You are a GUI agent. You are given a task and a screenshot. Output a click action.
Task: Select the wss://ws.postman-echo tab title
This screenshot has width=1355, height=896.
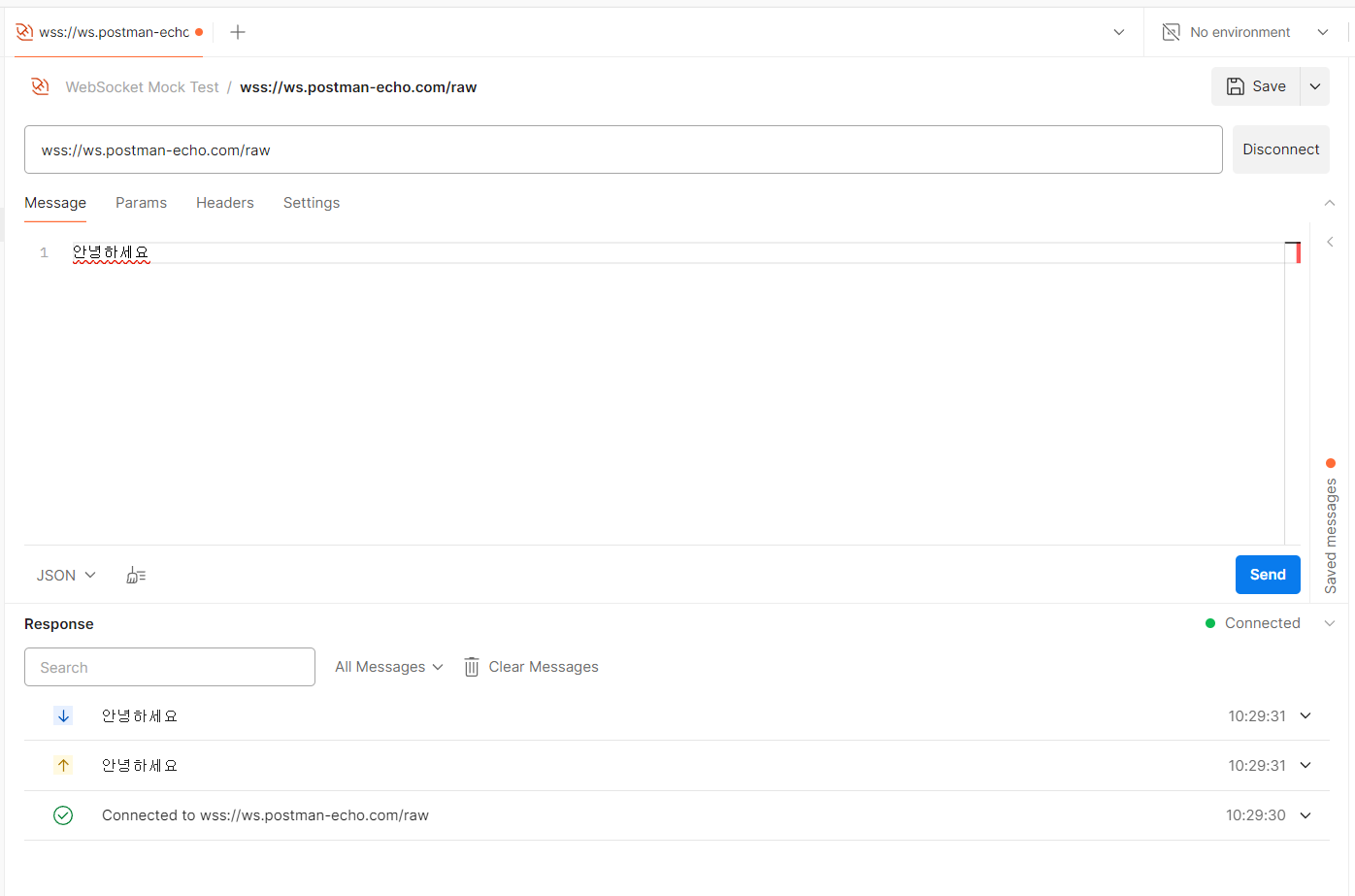click(x=115, y=32)
